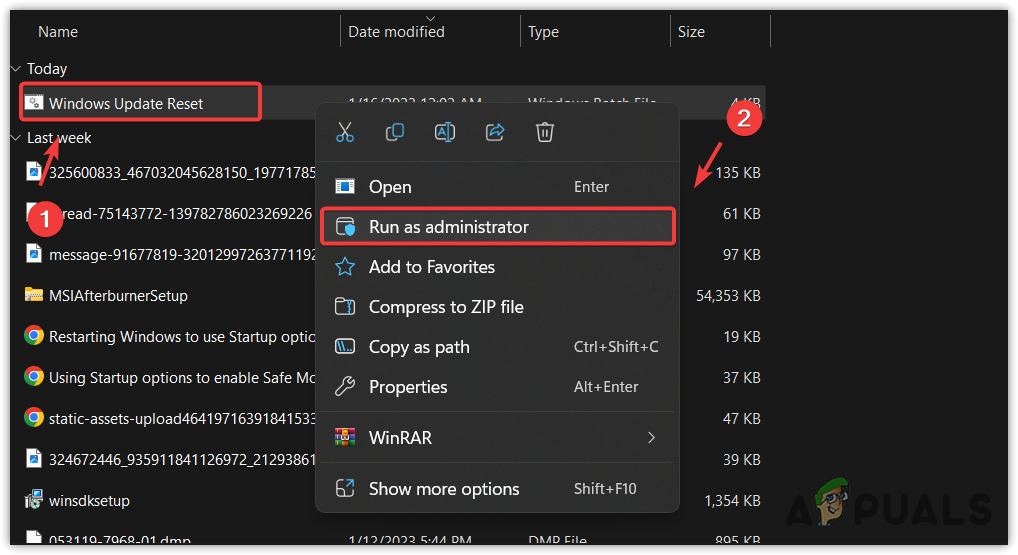The image size is (1018, 555).
Task: Collapse the Today group
Action: coord(15,69)
